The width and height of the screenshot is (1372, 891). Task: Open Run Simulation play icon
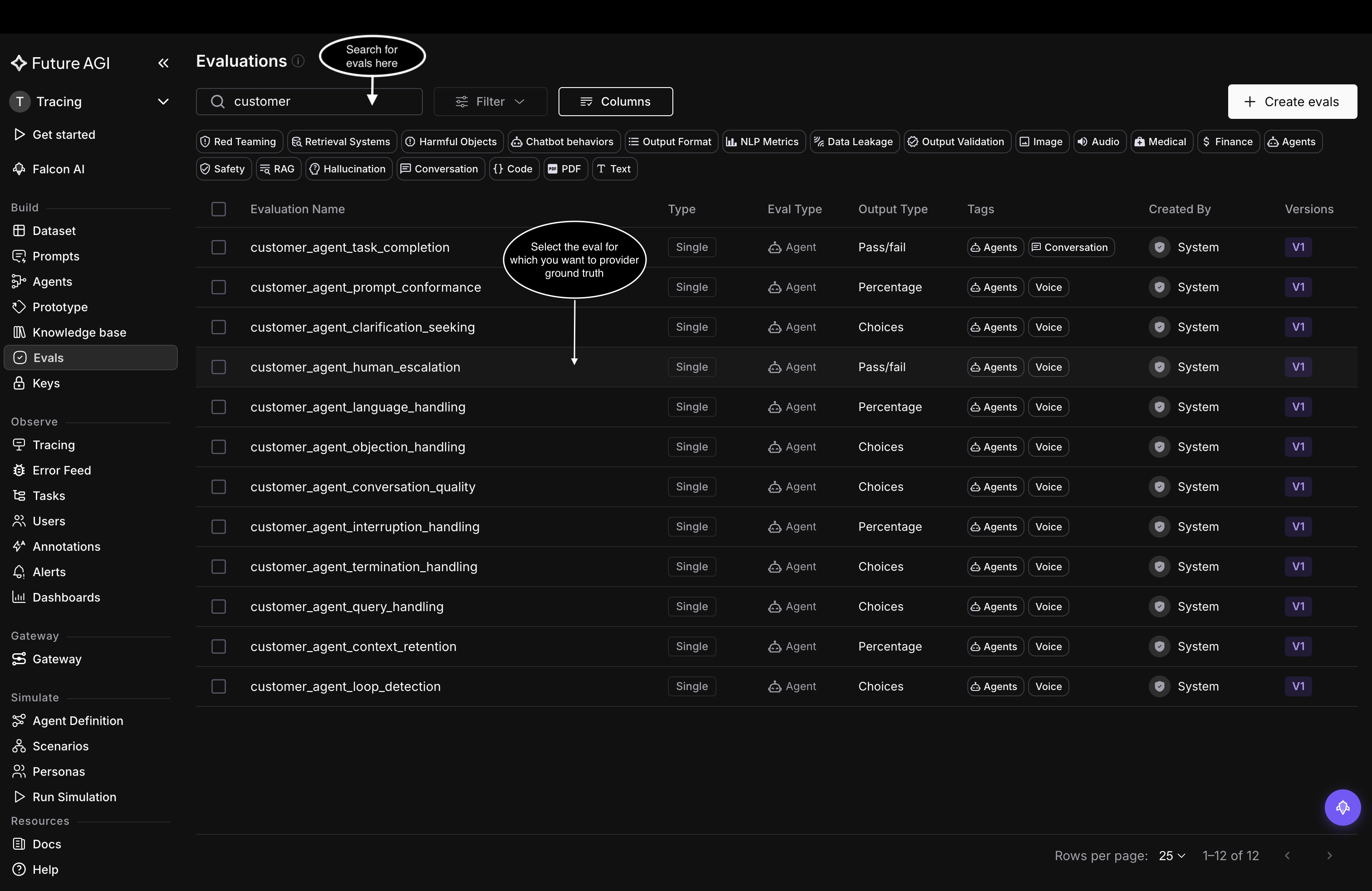coord(19,797)
